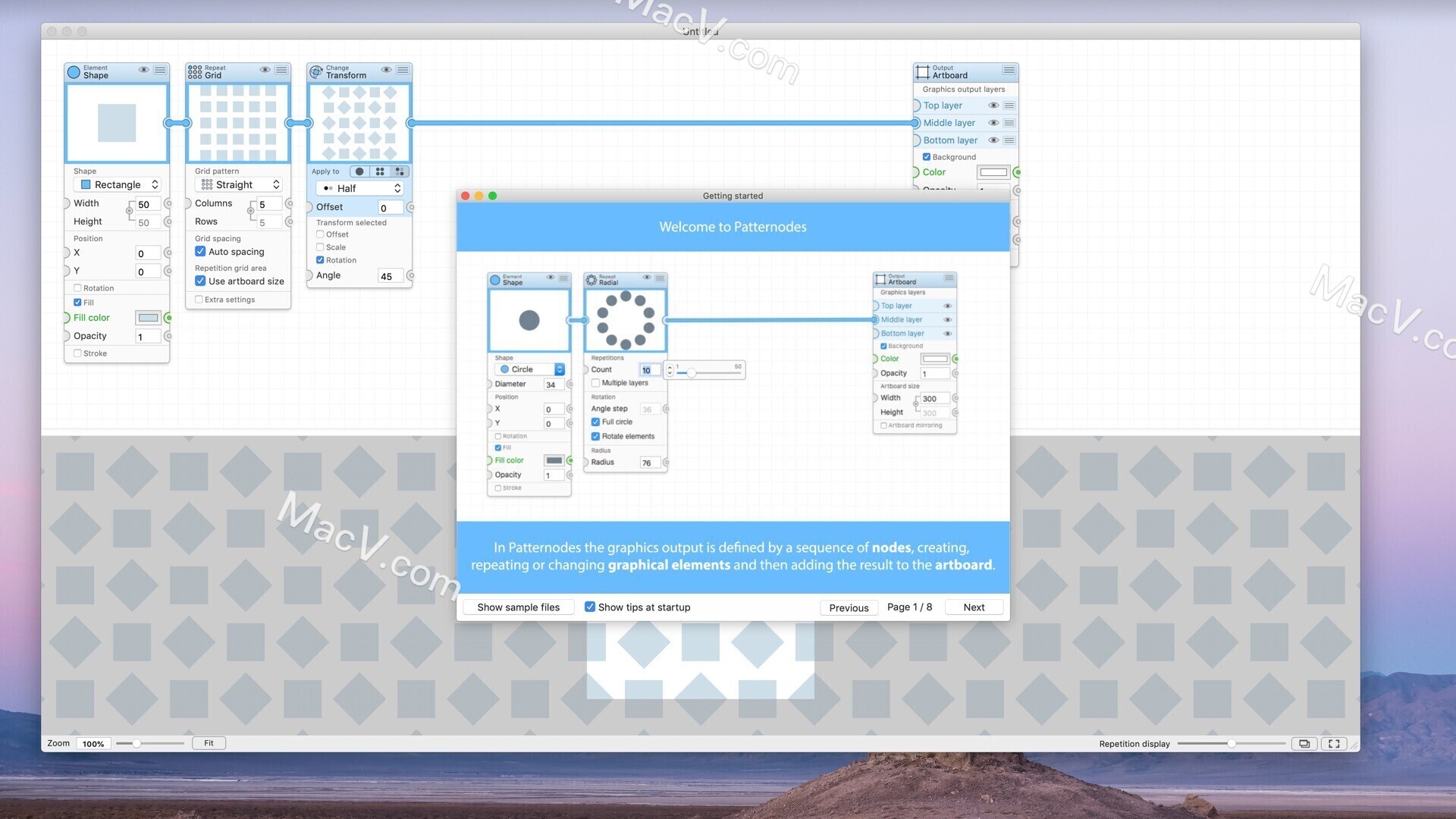Click the Fill color swatch
1456x819 pixels.
(148, 318)
